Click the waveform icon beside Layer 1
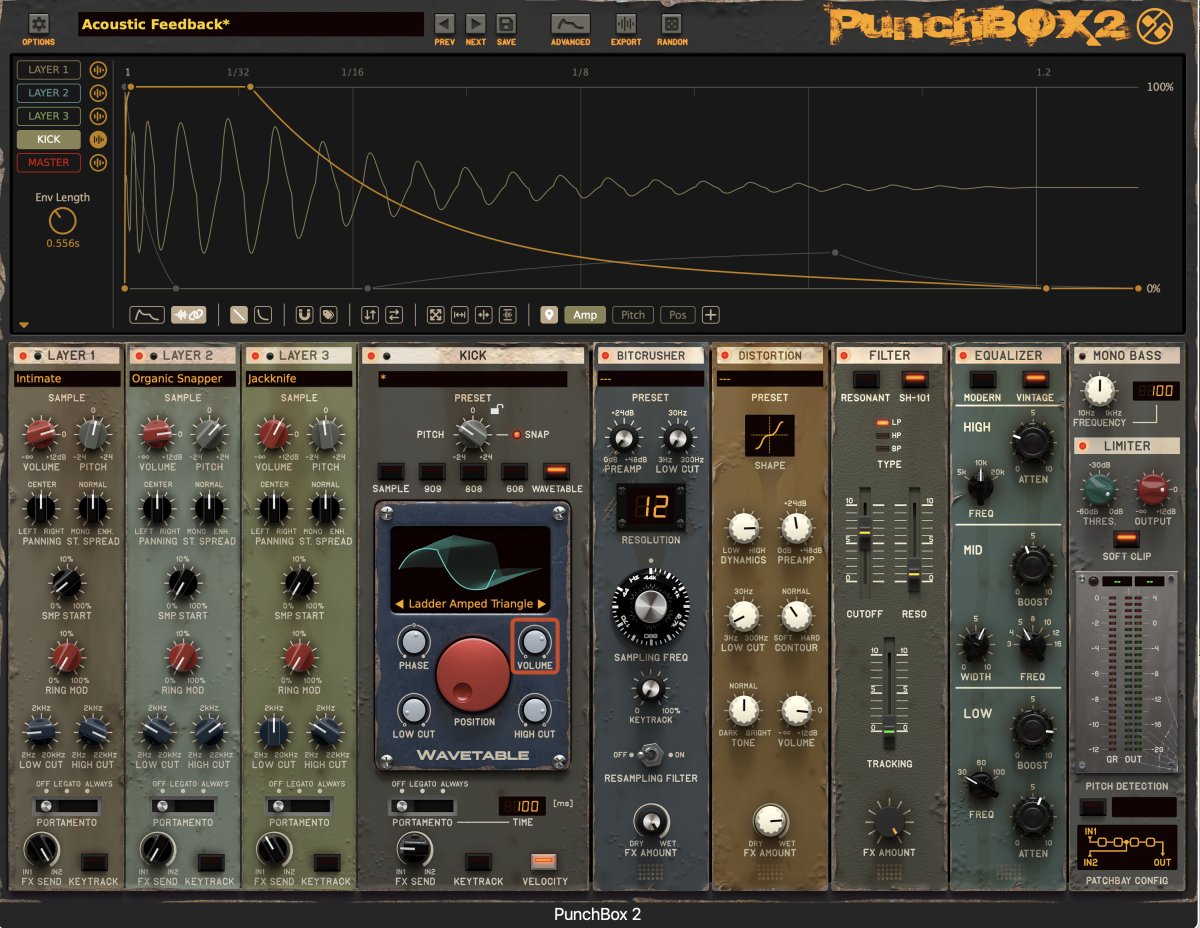 [98, 70]
